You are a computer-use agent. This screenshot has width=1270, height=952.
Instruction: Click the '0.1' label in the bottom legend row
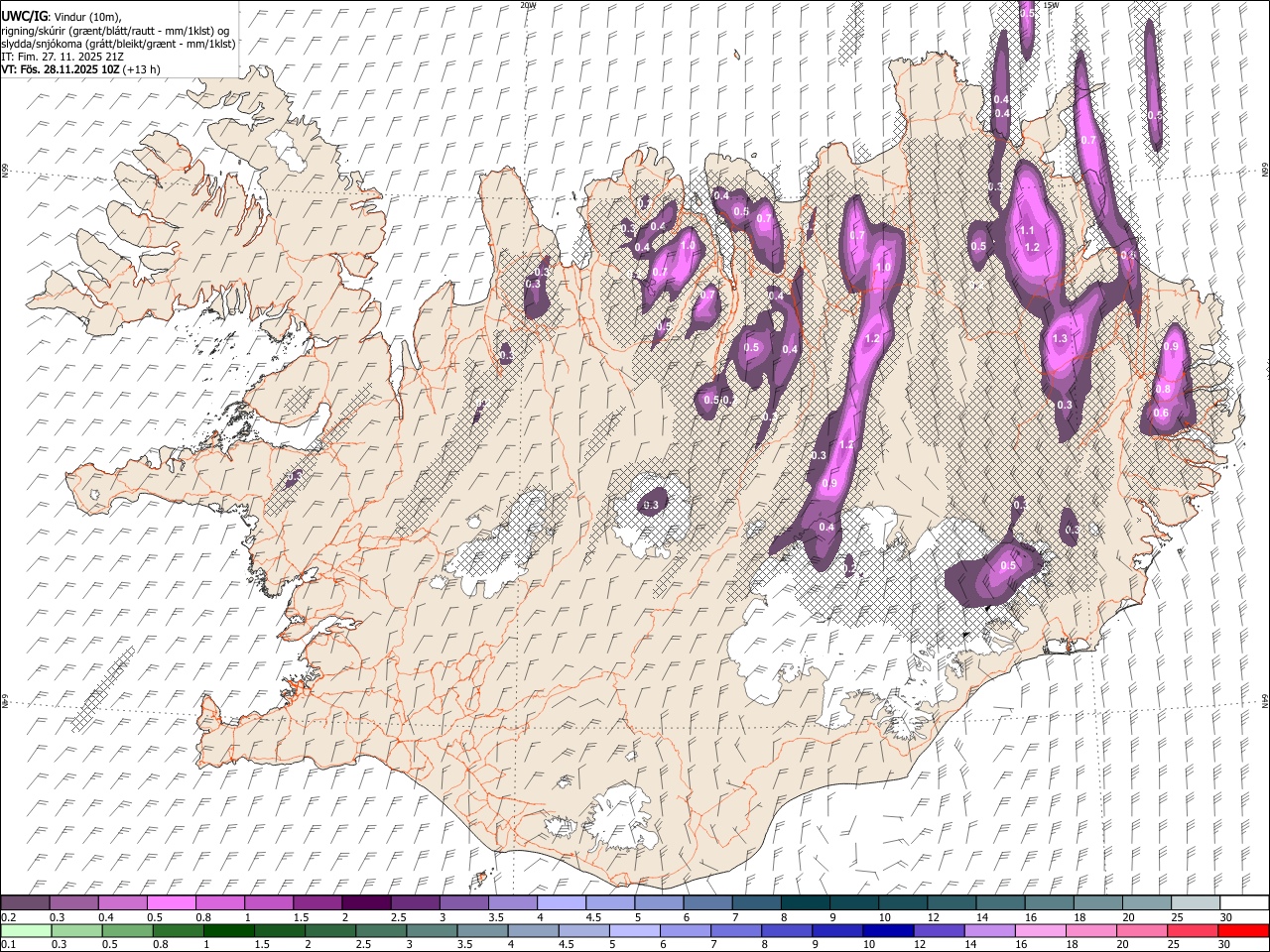(x=8, y=944)
